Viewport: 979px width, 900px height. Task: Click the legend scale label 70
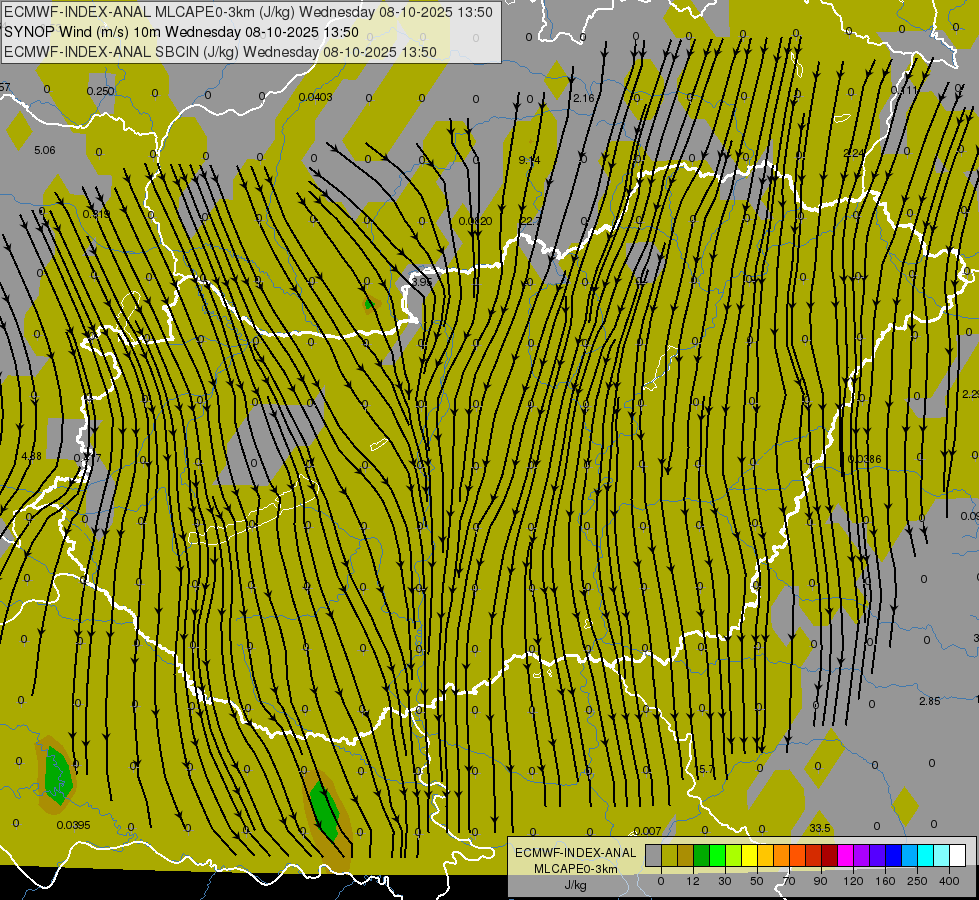click(x=789, y=881)
